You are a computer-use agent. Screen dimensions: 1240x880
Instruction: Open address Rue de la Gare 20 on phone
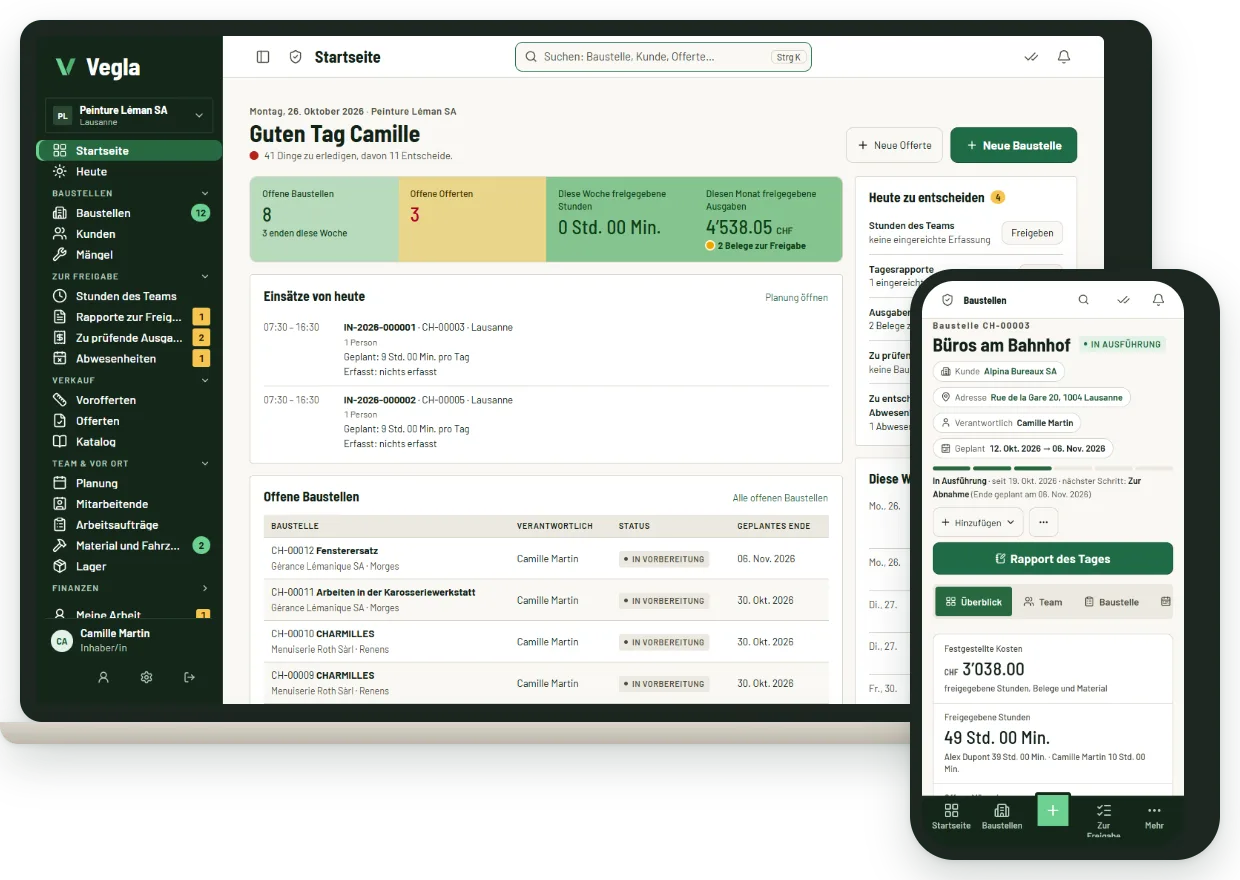[1056, 397]
